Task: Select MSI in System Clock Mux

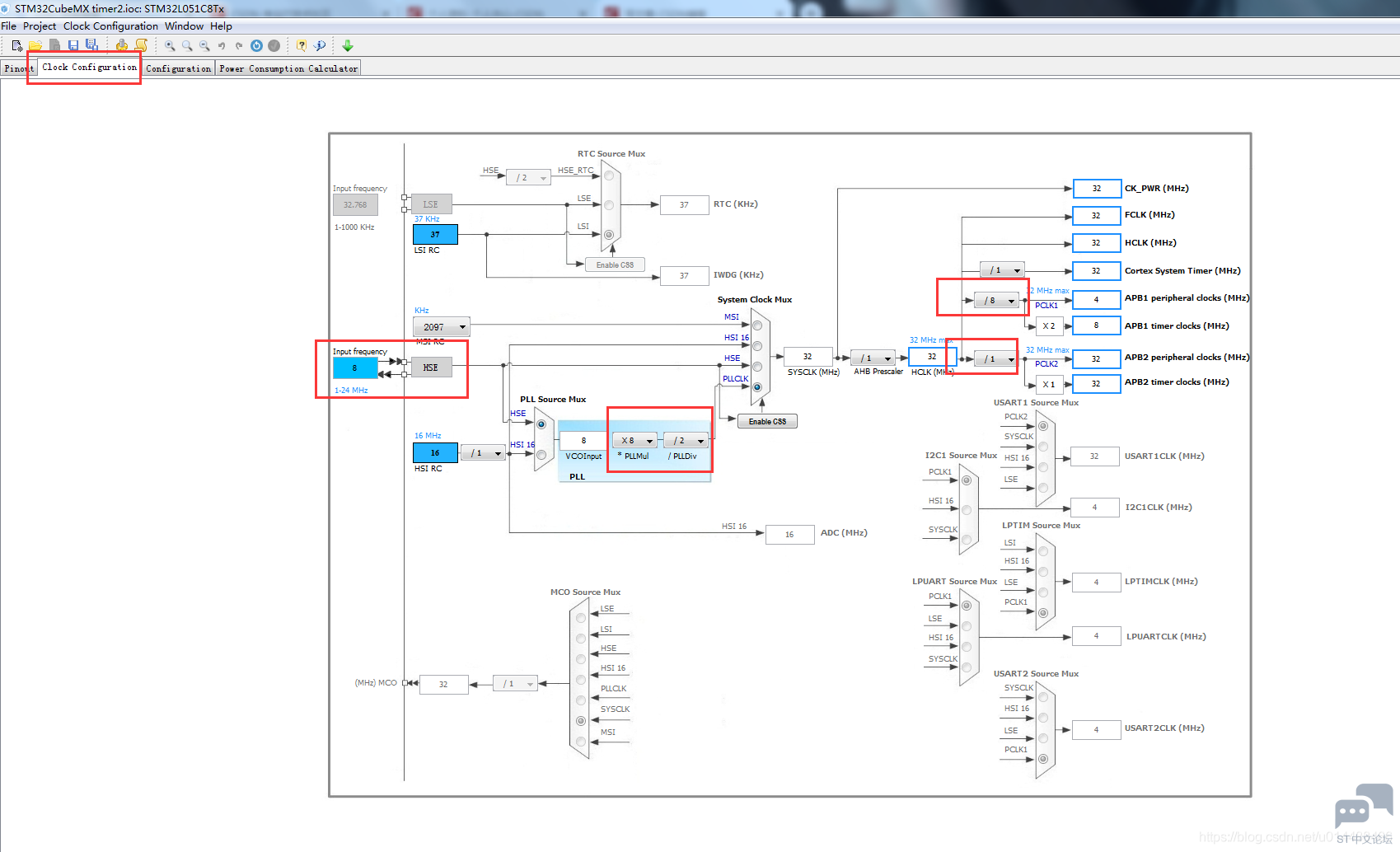Action: pyautogui.click(x=757, y=325)
